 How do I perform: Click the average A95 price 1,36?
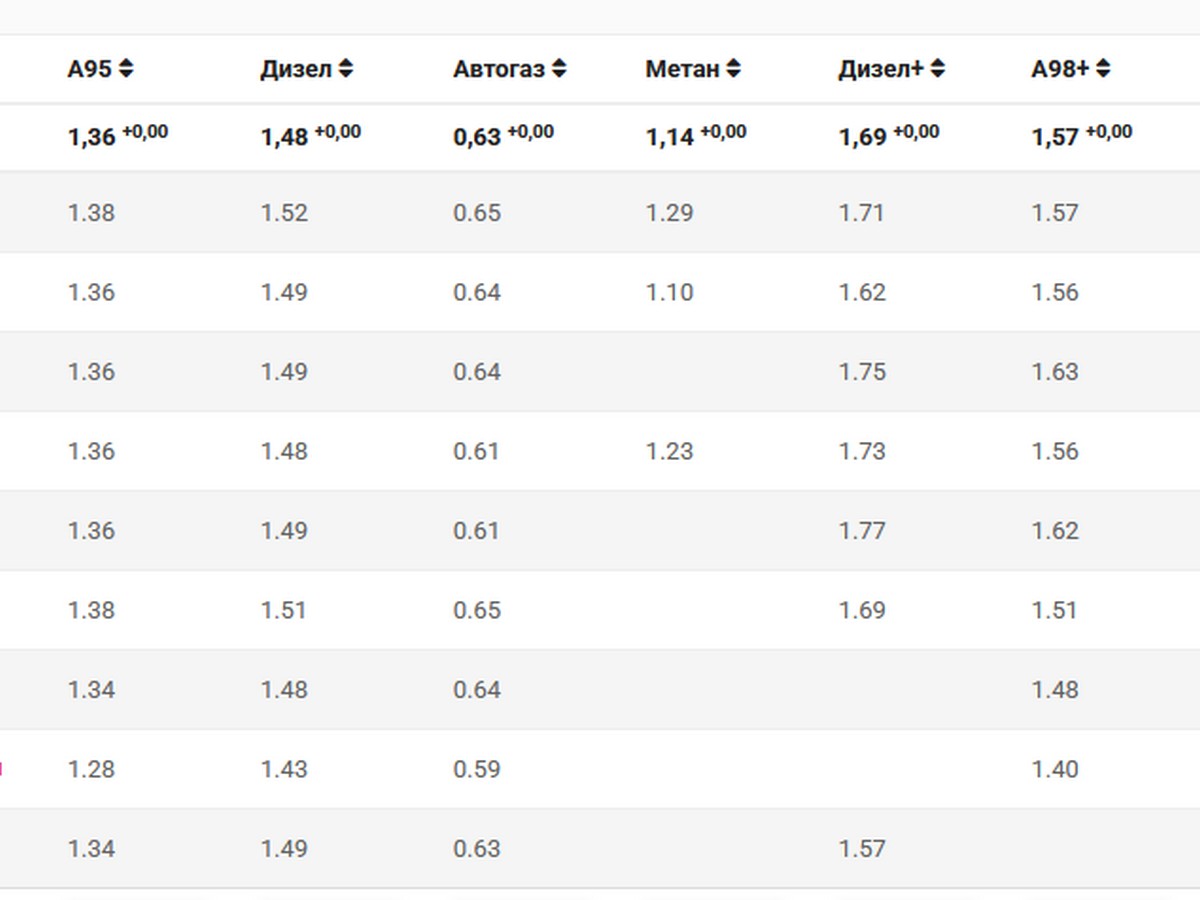click(92, 137)
